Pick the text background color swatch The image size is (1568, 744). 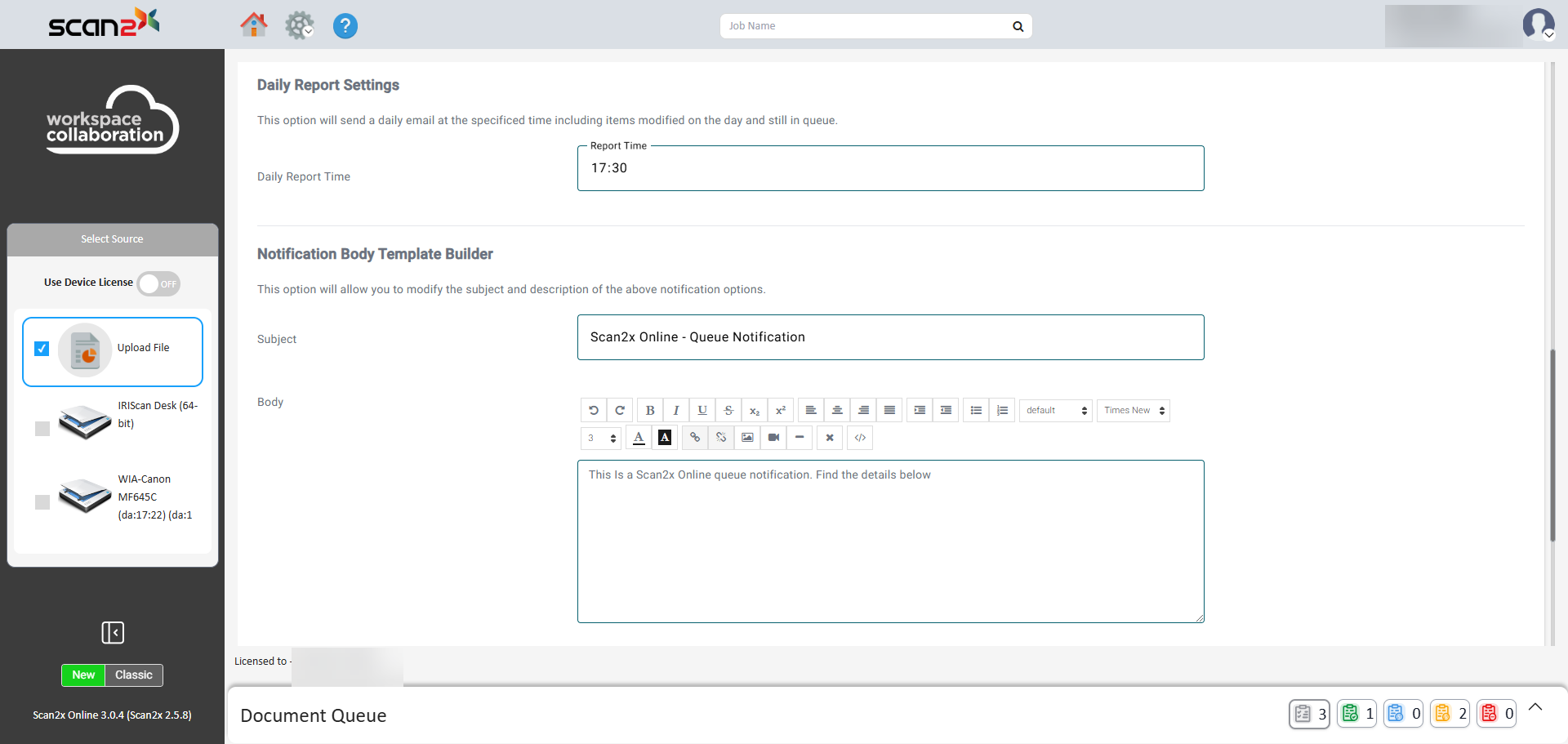click(x=665, y=438)
